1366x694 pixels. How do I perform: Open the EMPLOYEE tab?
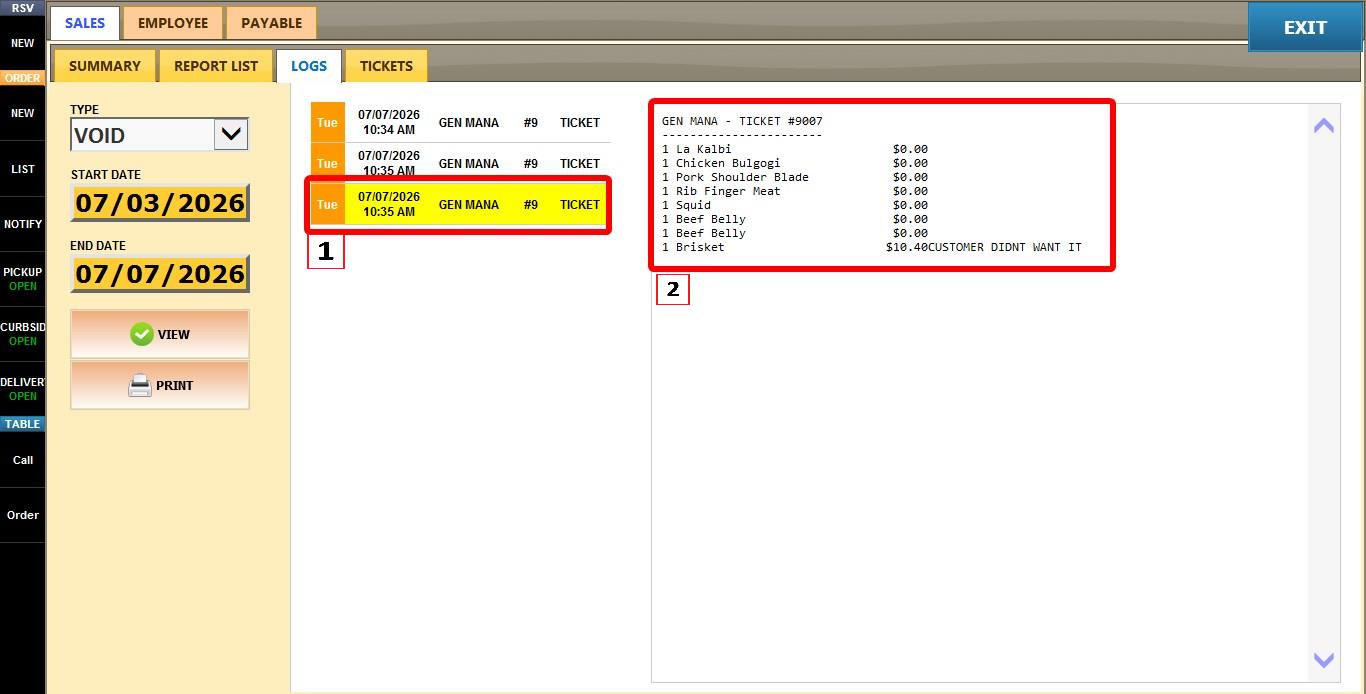[173, 23]
